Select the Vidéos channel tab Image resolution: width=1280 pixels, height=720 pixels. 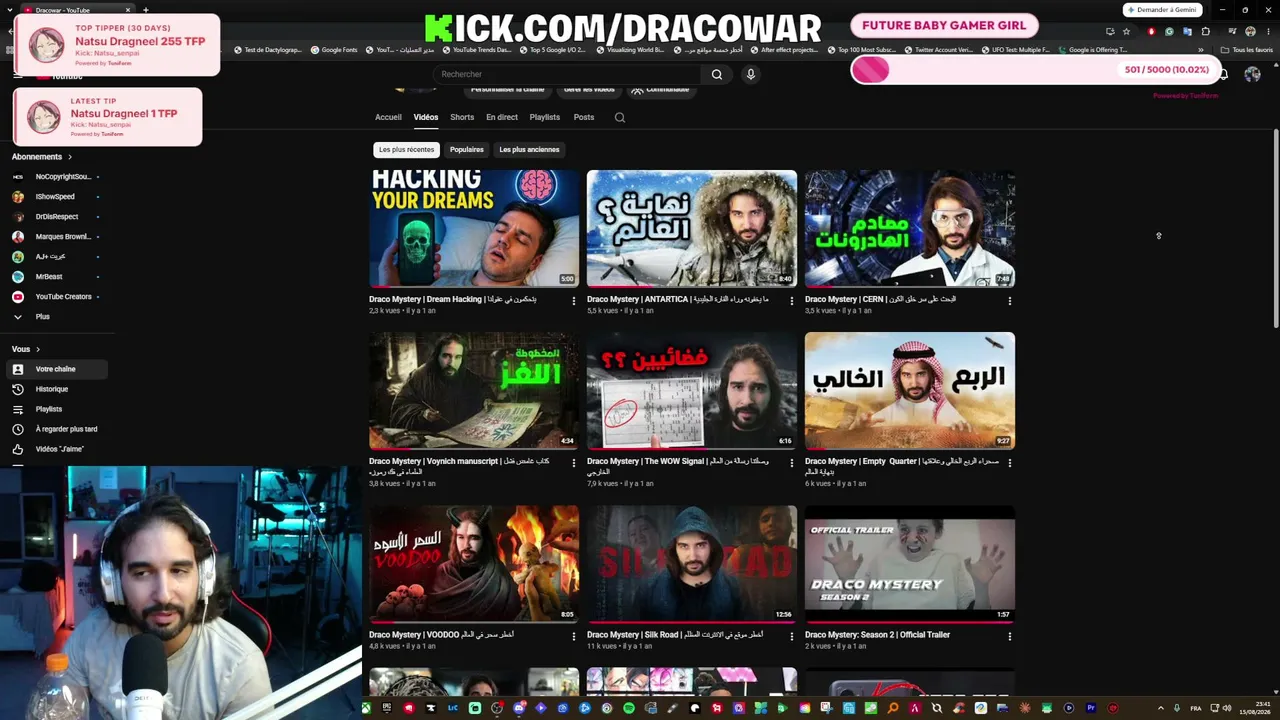pos(426,117)
